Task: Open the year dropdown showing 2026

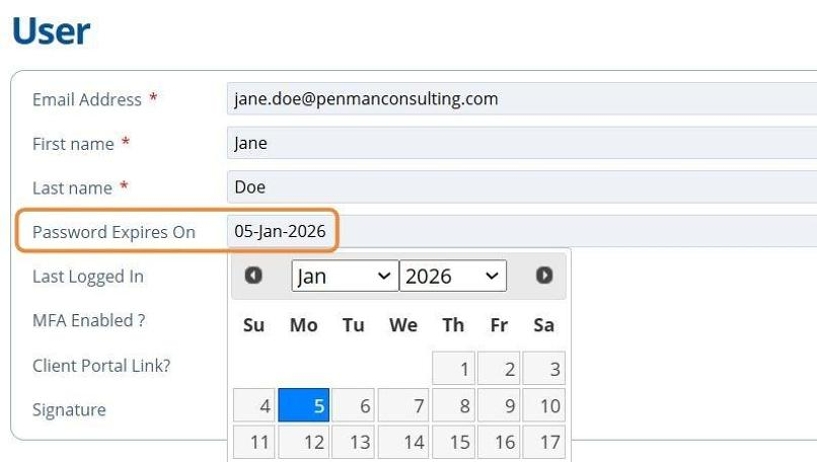Action: pyautogui.click(x=452, y=276)
